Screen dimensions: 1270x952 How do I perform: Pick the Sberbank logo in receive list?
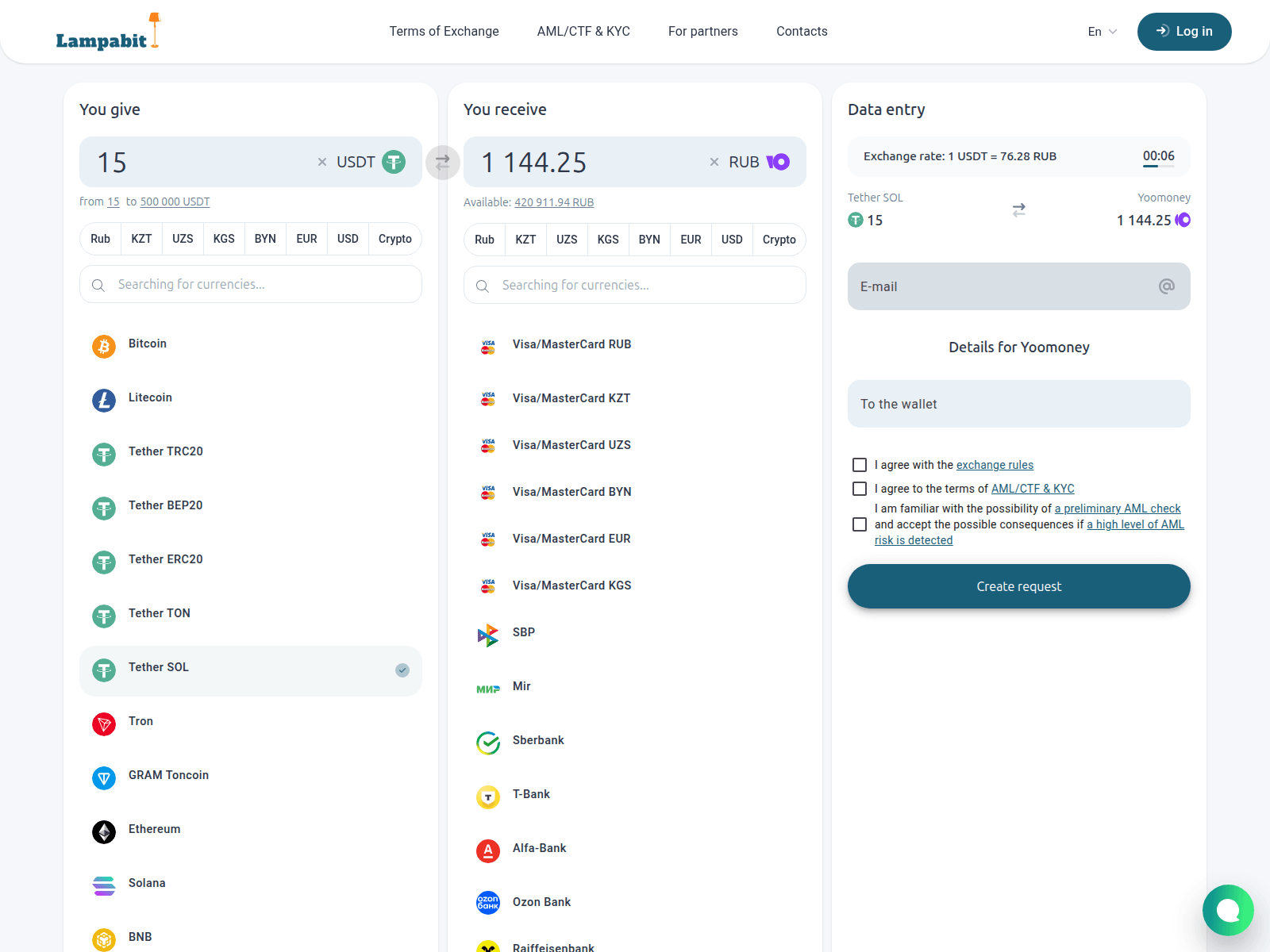click(x=488, y=743)
